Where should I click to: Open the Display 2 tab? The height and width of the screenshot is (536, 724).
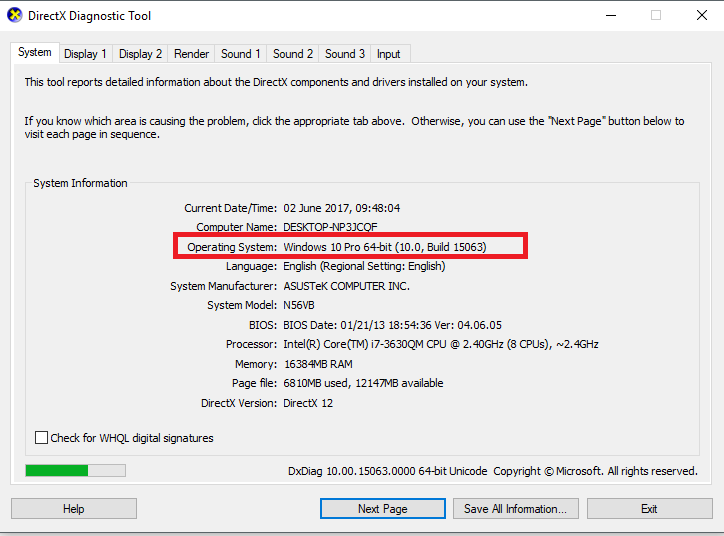pyautogui.click(x=140, y=54)
